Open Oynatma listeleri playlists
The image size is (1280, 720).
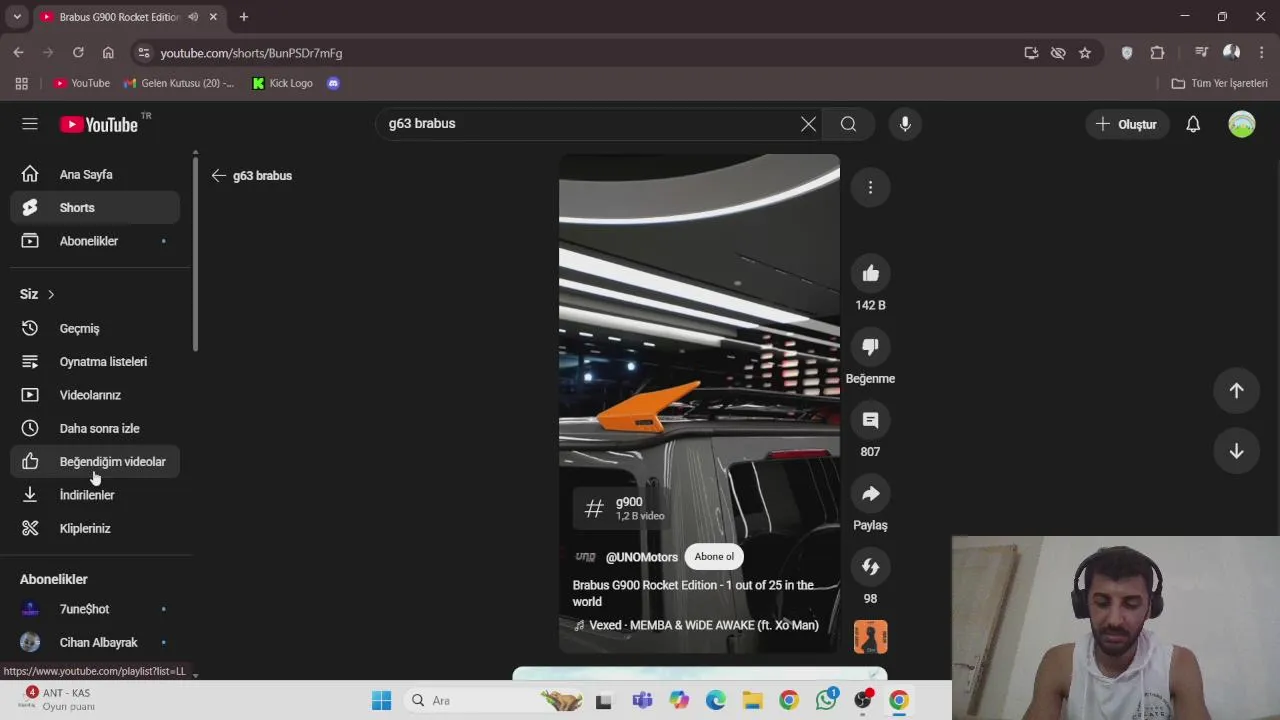point(95,362)
